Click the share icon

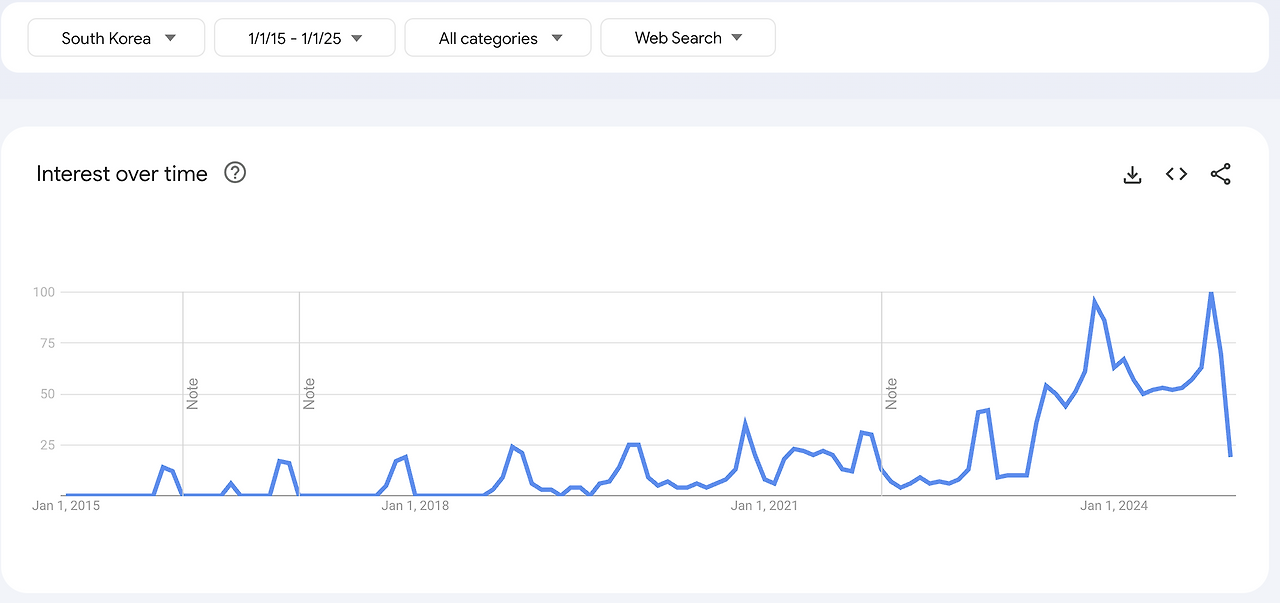point(1220,174)
